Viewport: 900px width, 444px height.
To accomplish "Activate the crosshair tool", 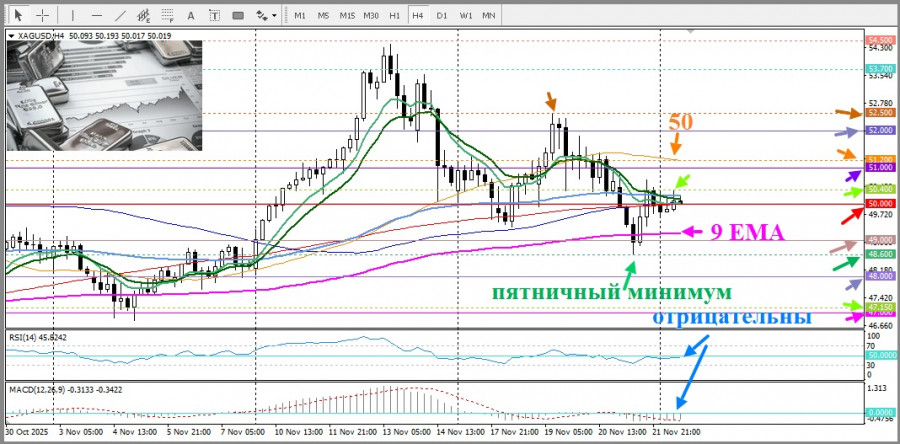I will (x=43, y=15).
